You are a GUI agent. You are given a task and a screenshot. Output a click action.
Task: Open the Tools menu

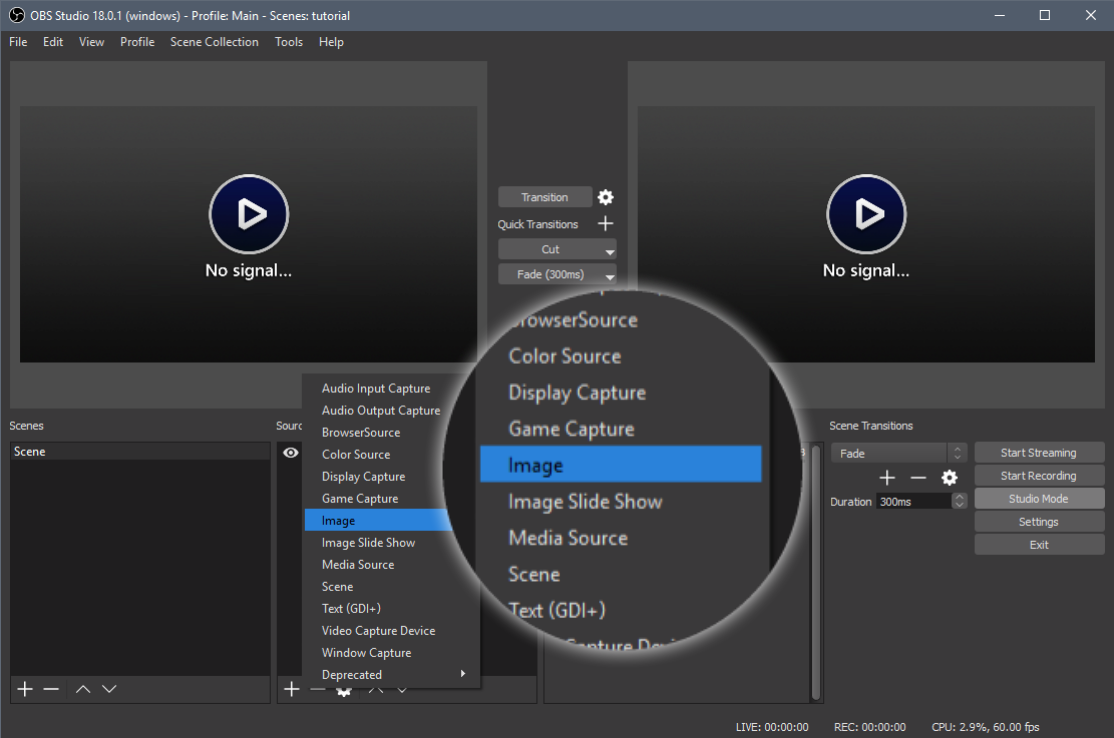(289, 42)
